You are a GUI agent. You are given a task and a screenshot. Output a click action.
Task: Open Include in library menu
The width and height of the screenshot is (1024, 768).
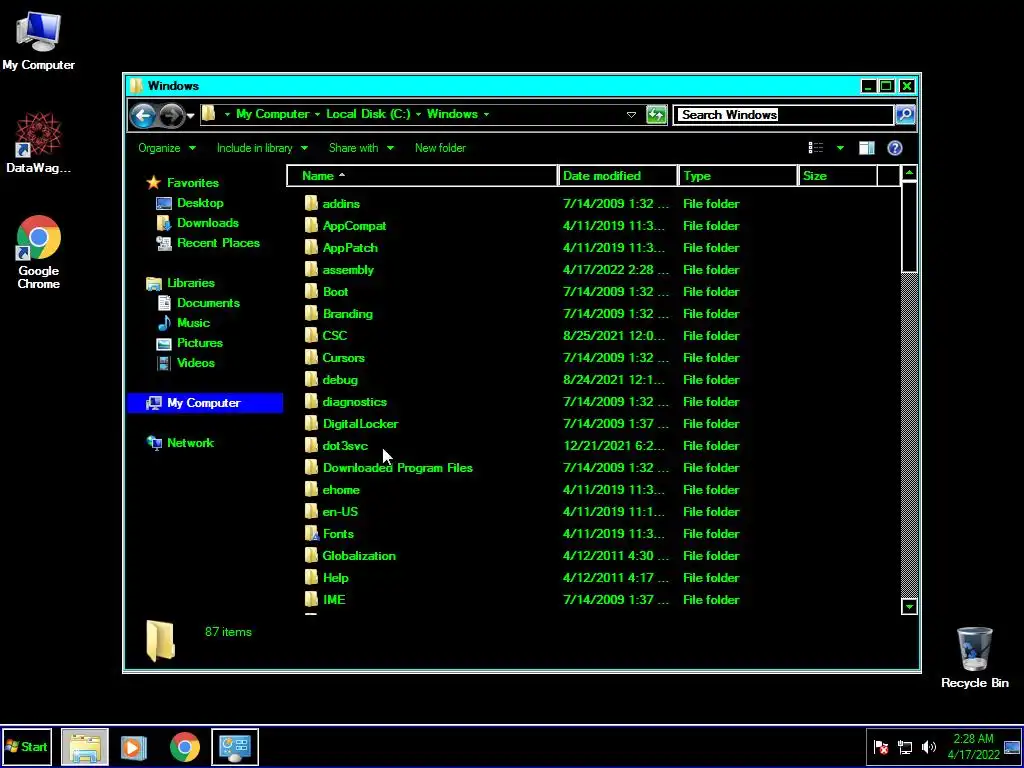(x=262, y=148)
